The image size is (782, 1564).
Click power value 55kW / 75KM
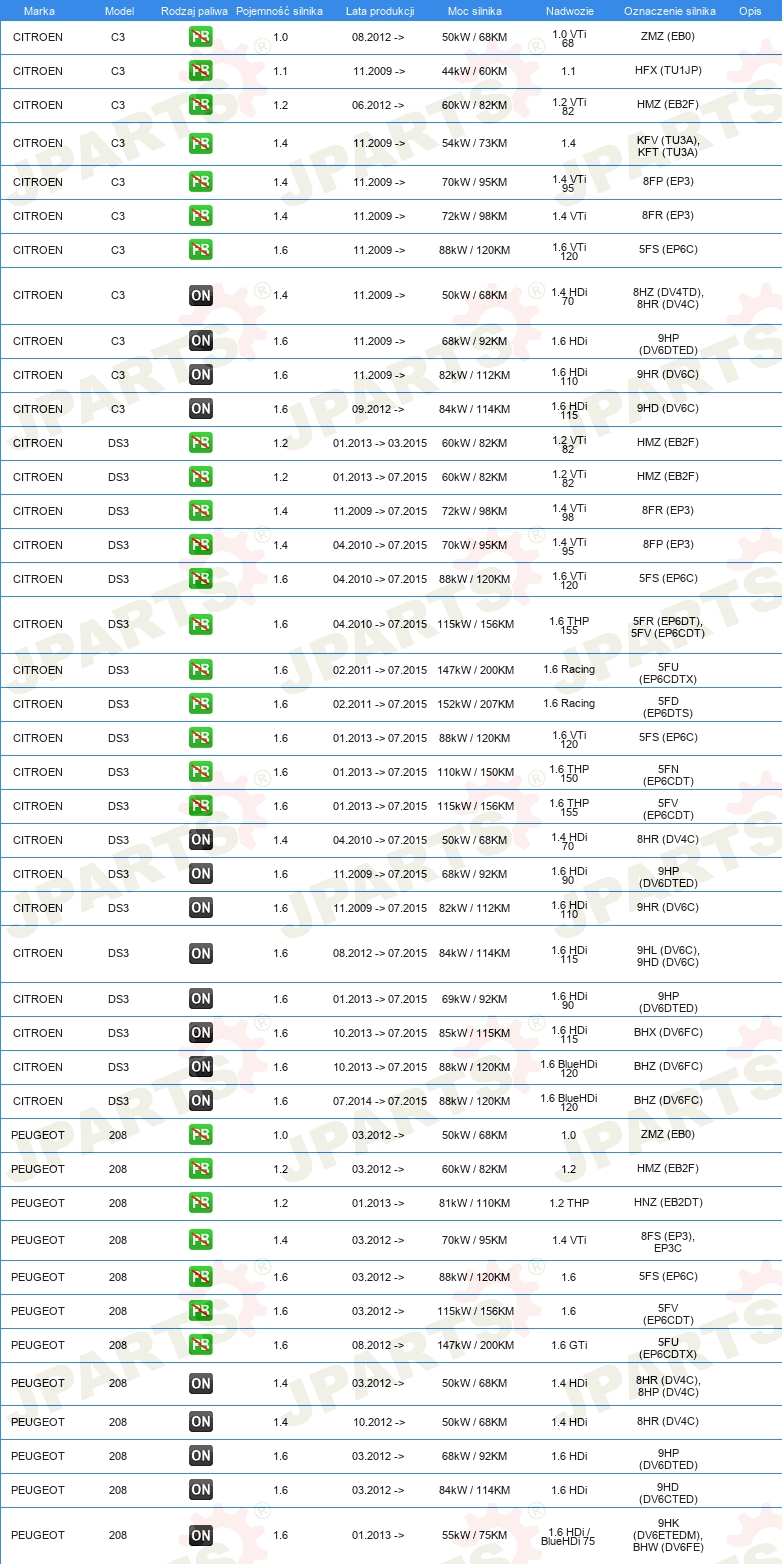click(475, 1535)
